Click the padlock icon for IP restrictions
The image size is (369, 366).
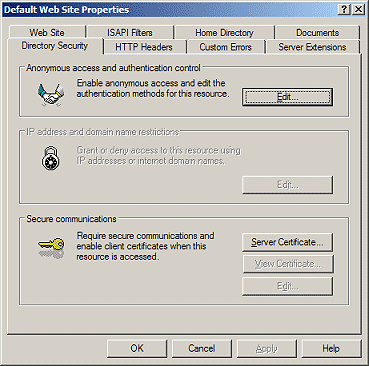point(51,158)
